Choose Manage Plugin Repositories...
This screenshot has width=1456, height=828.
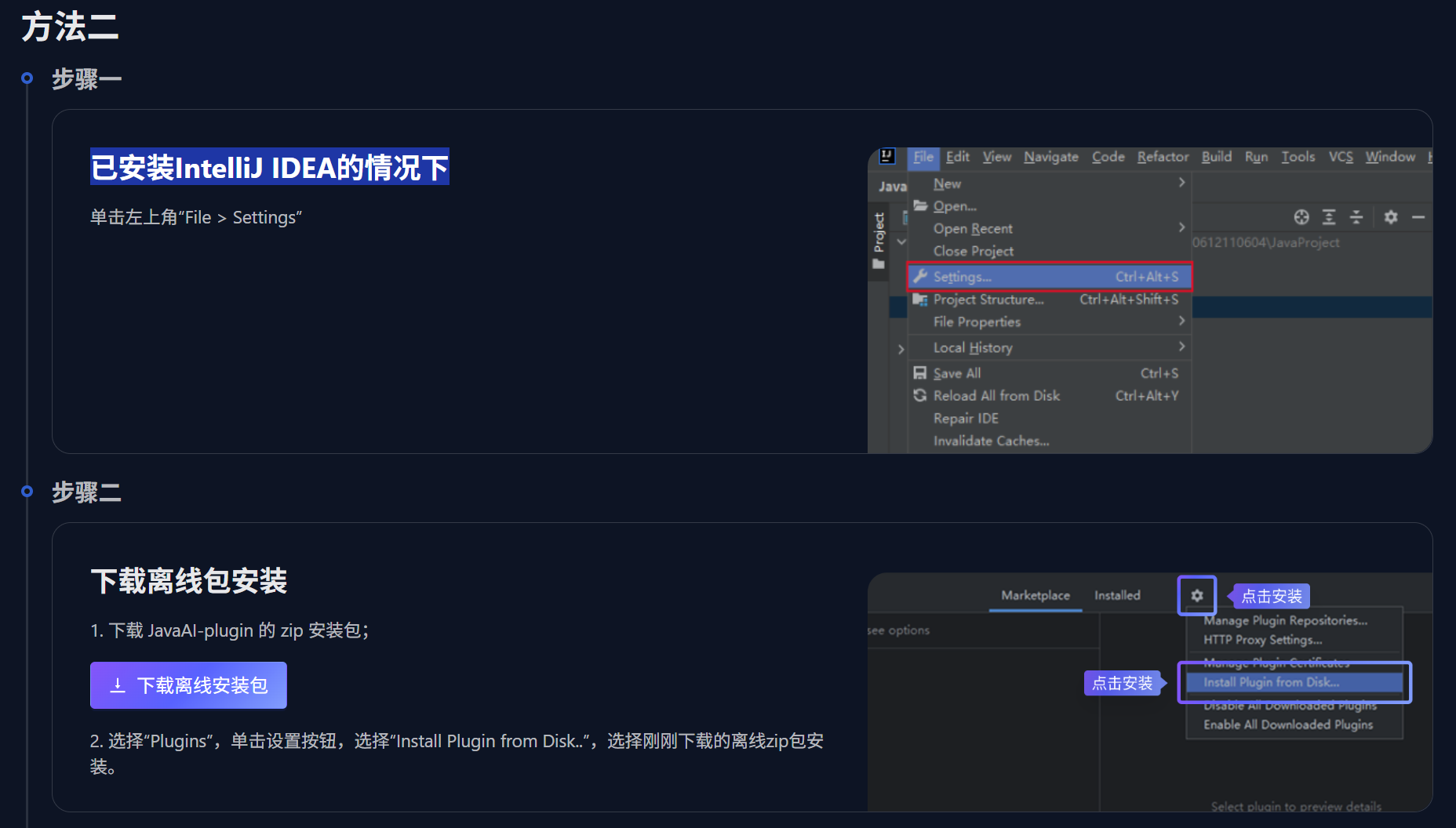(1286, 620)
